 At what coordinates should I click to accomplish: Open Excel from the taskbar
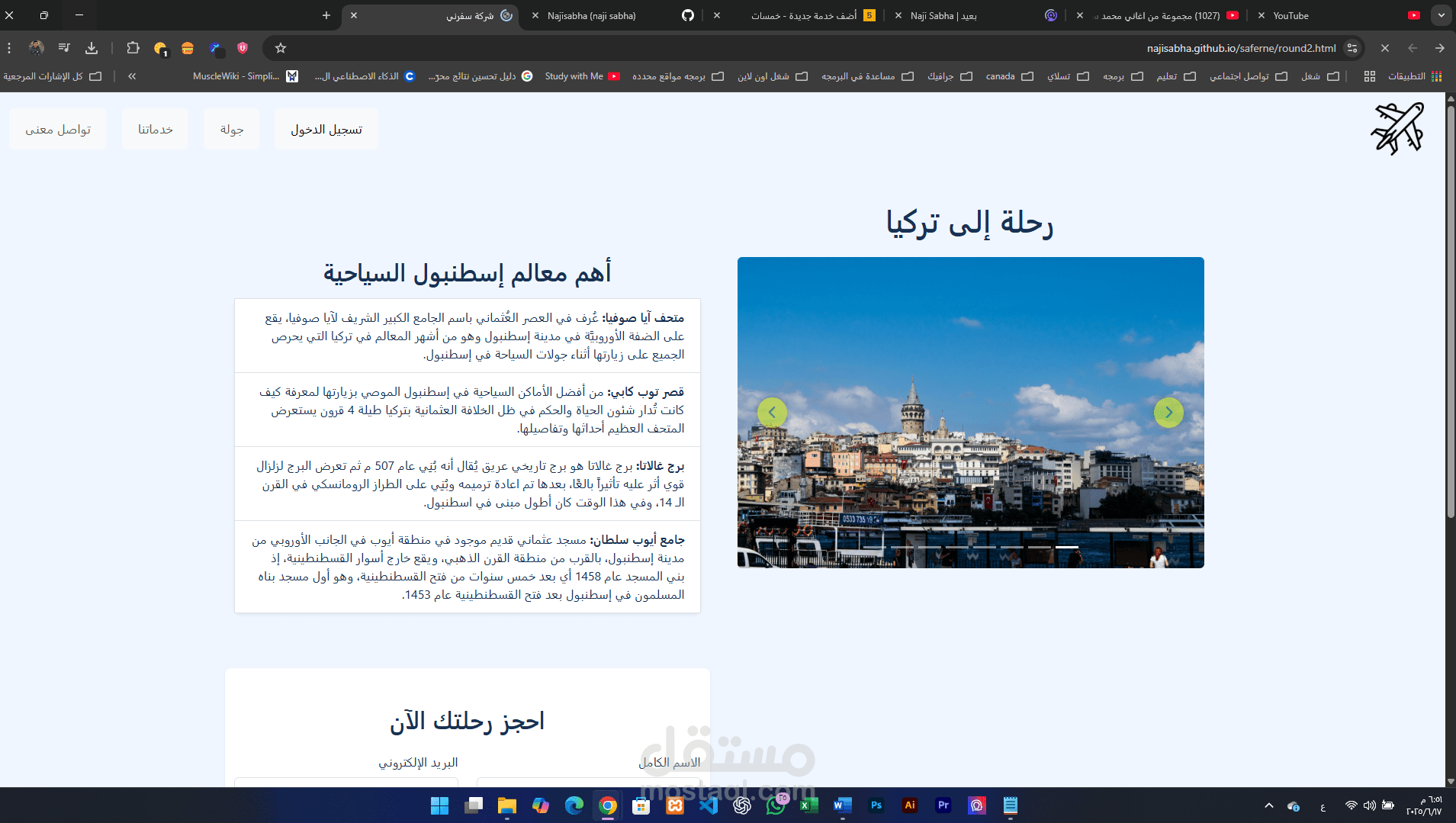[809, 805]
